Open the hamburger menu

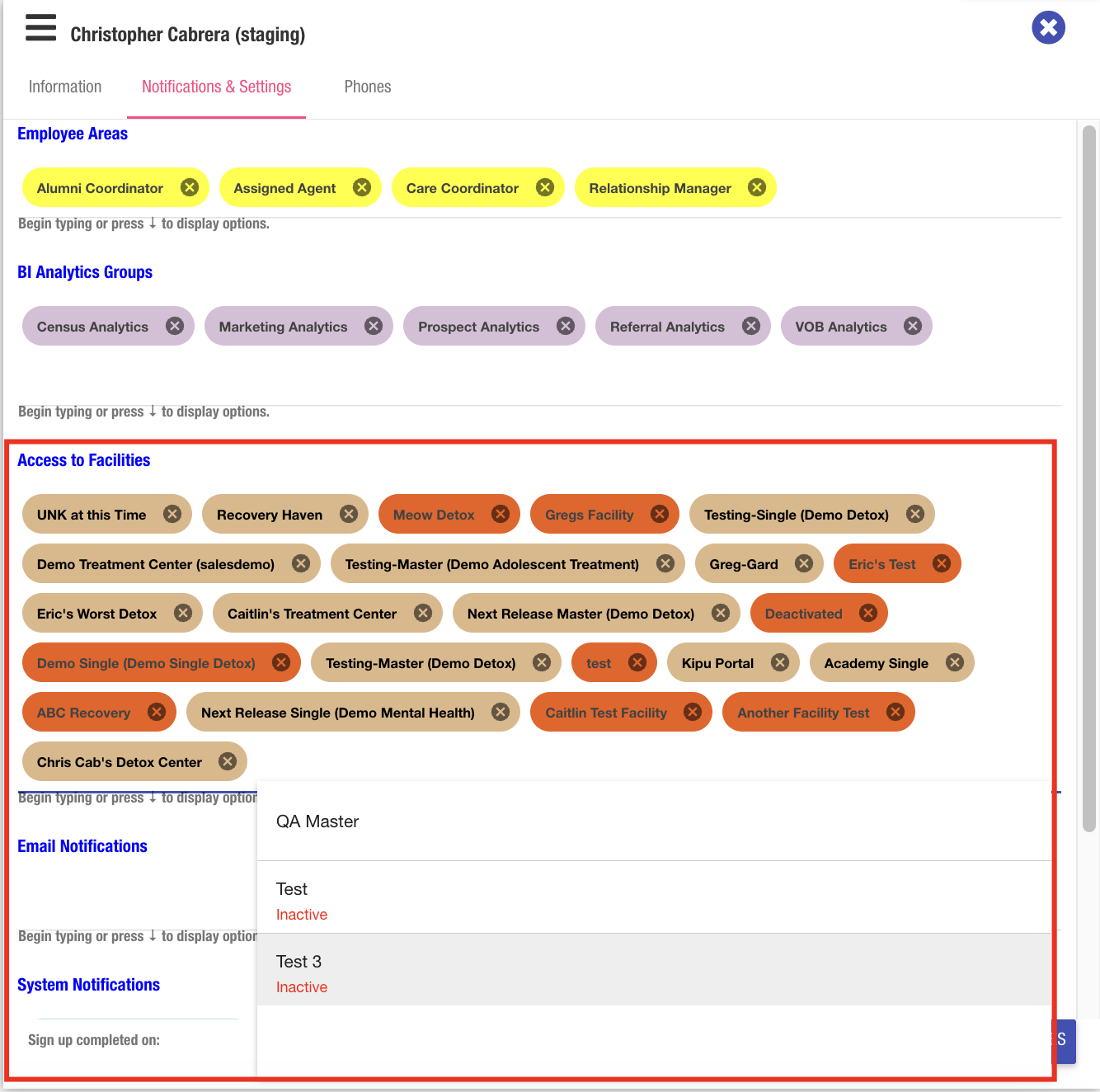coord(40,27)
